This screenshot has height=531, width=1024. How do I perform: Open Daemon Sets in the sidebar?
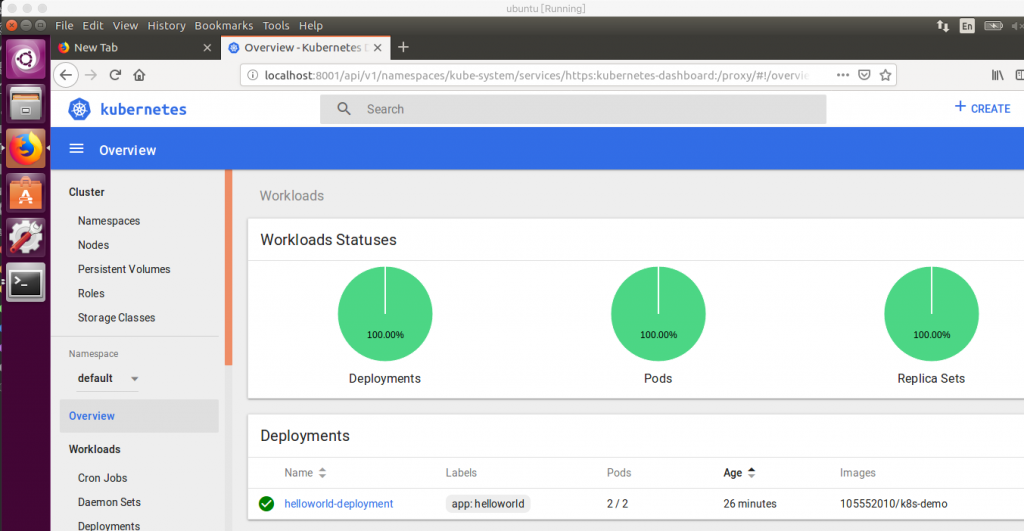click(109, 502)
